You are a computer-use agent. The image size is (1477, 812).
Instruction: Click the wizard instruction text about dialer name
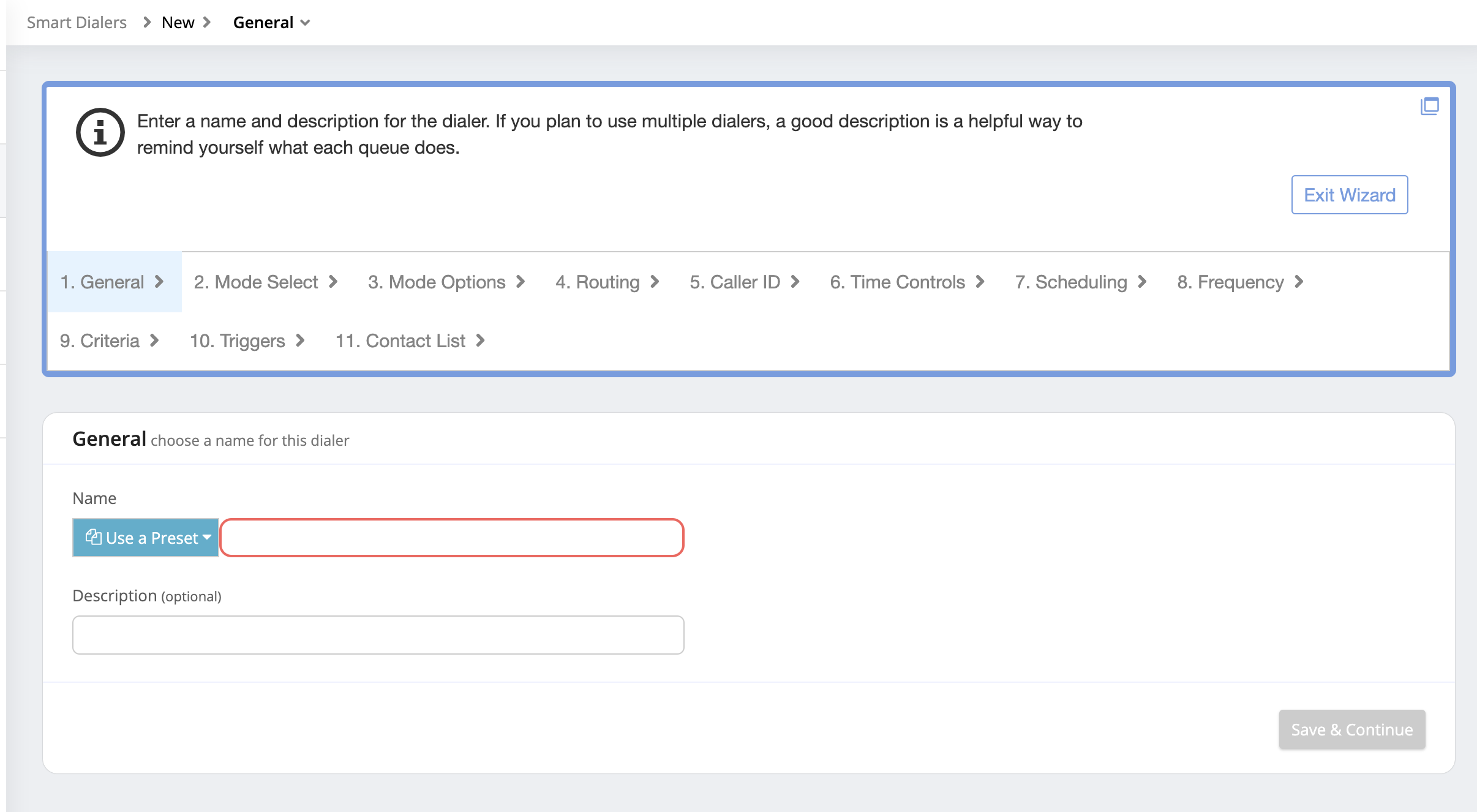coord(609,134)
